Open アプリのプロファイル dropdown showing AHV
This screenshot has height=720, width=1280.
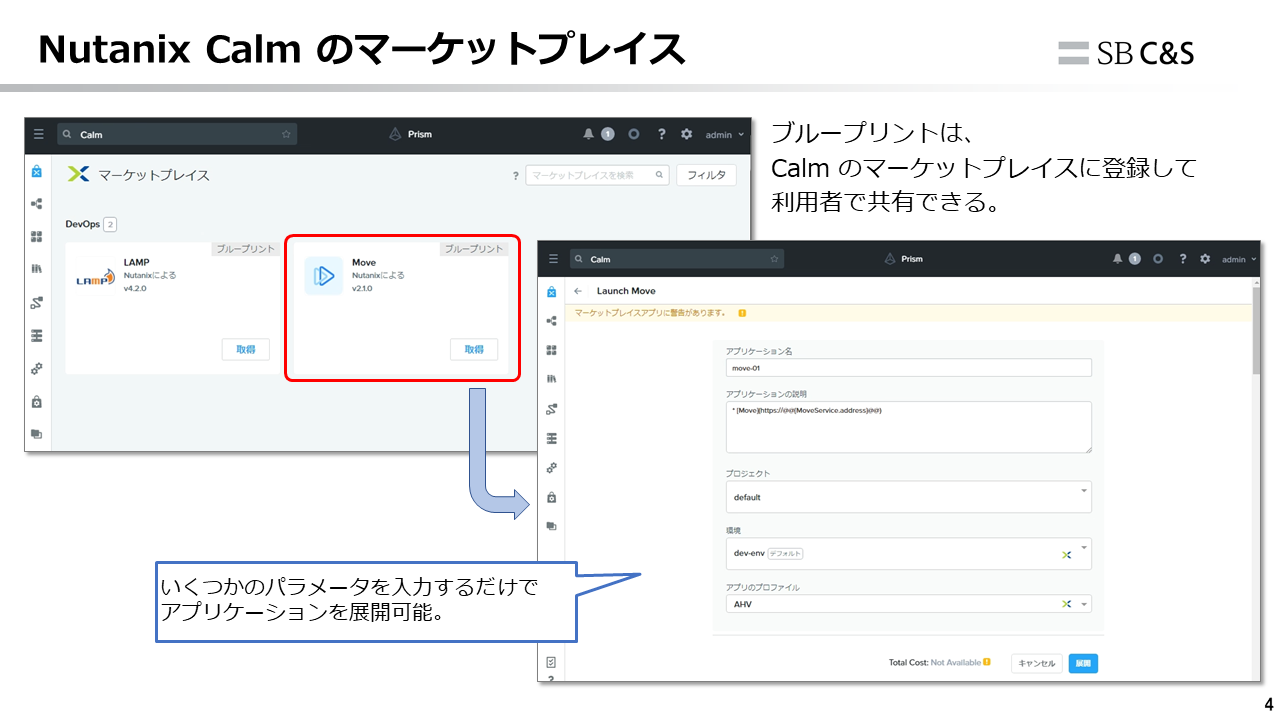908,604
